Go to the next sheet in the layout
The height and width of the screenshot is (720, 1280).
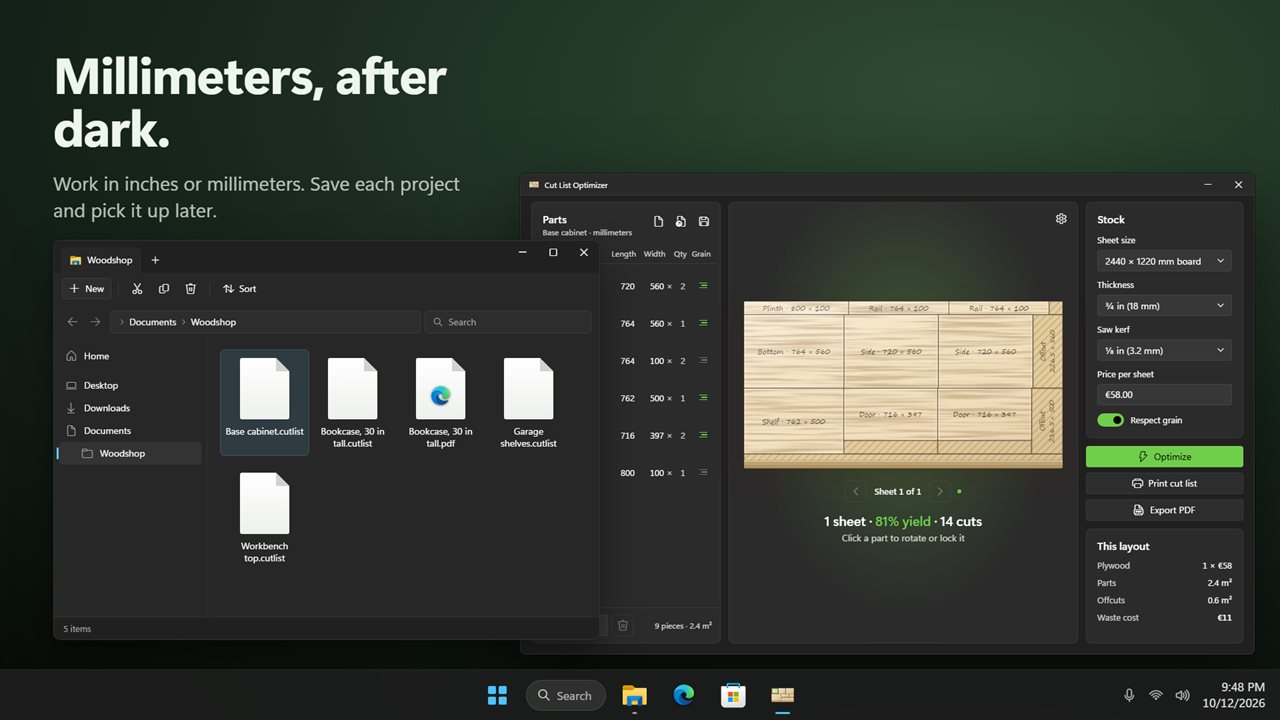(939, 492)
